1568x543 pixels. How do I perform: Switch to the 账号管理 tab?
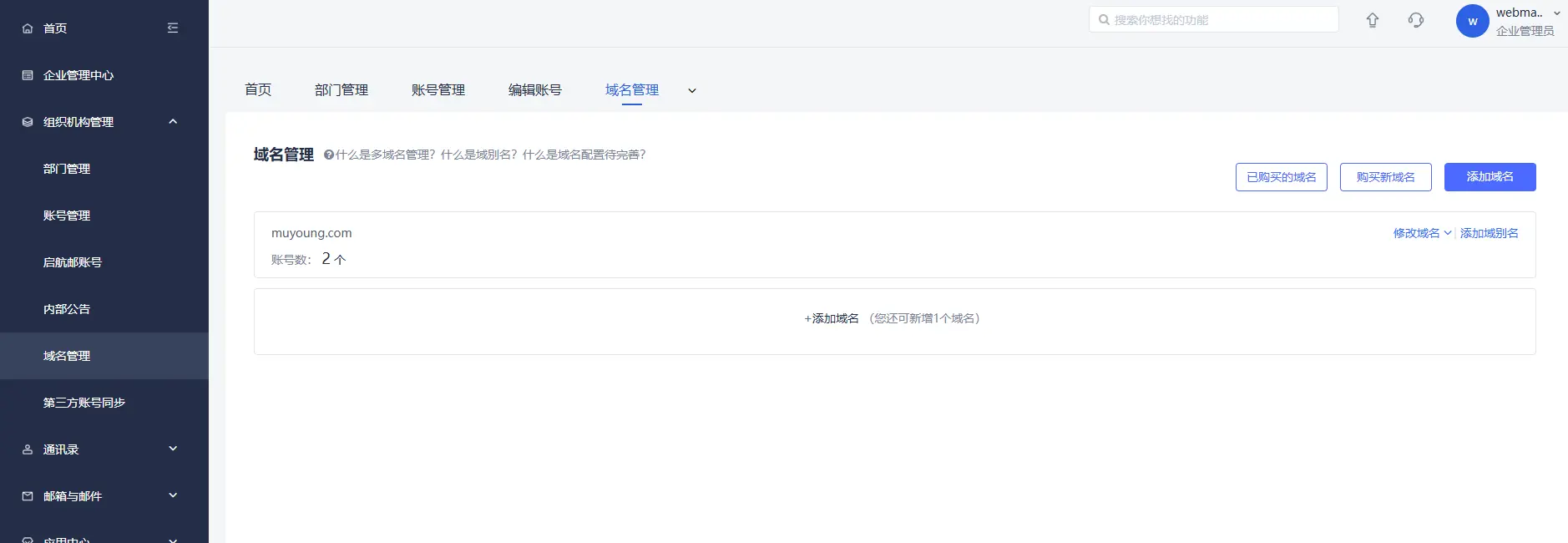tap(438, 90)
